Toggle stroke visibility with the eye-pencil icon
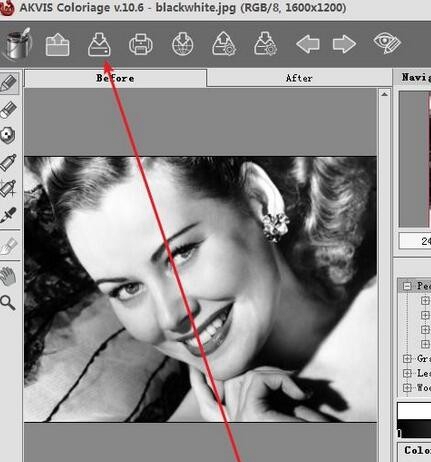The height and width of the screenshot is (462, 431). click(387, 43)
